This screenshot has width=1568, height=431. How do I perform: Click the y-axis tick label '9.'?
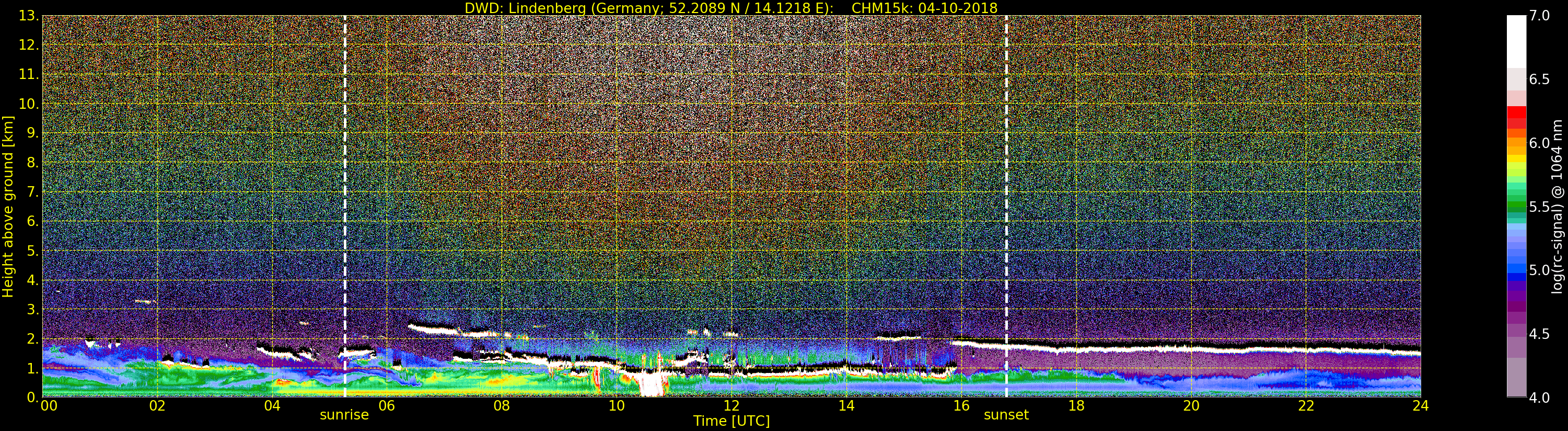click(33, 133)
